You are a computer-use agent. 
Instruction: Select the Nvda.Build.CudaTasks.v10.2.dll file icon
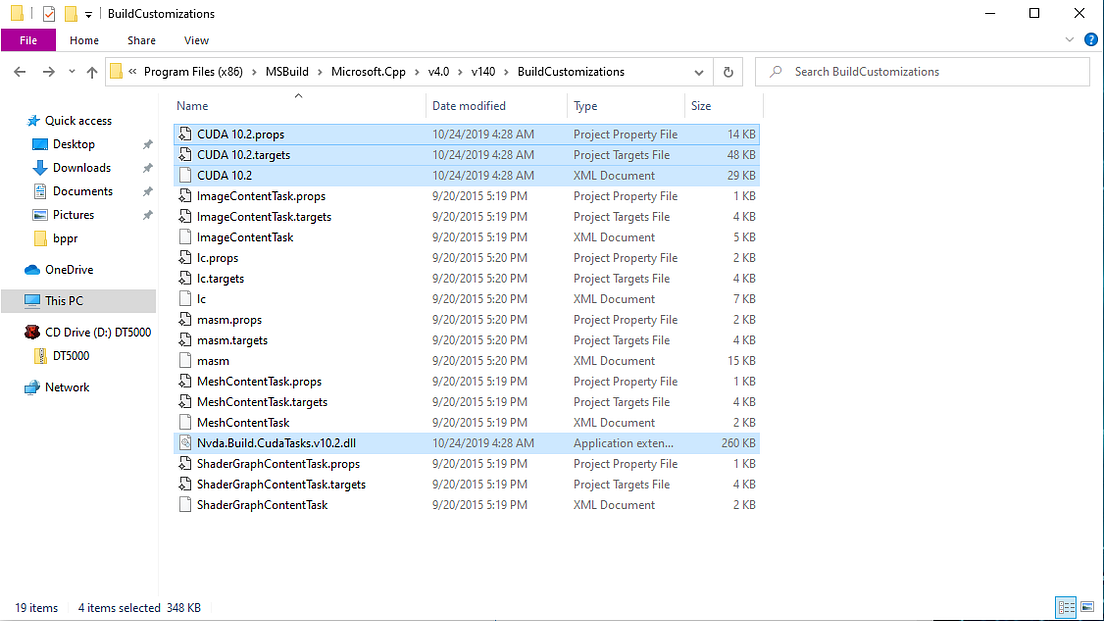point(186,442)
